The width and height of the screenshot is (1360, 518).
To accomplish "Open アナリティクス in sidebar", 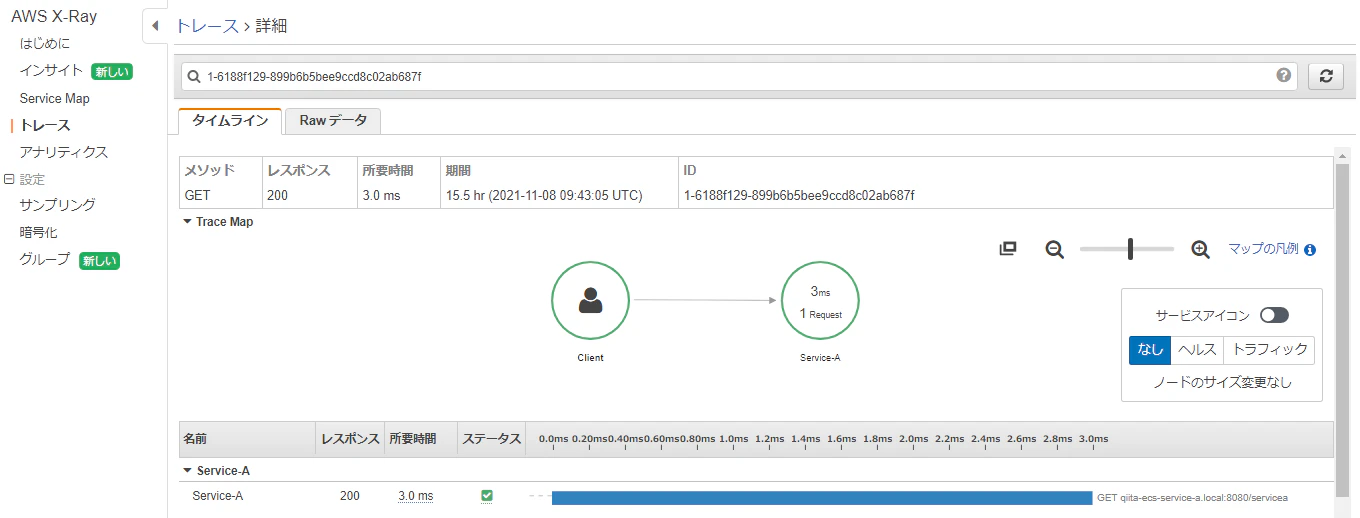I will (x=64, y=152).
